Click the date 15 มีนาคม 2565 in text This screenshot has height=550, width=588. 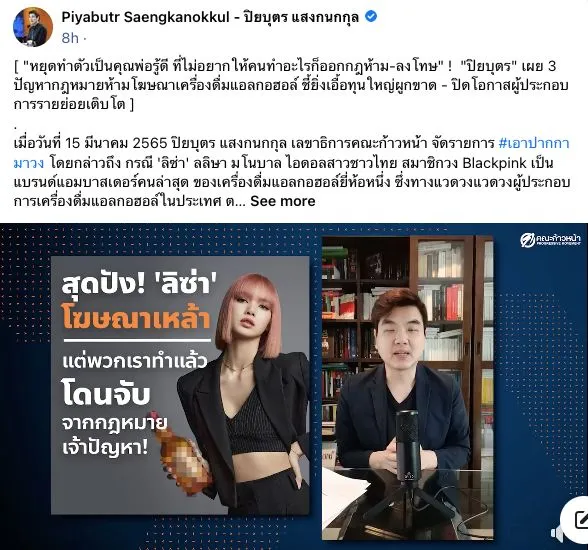pos(116,143)
